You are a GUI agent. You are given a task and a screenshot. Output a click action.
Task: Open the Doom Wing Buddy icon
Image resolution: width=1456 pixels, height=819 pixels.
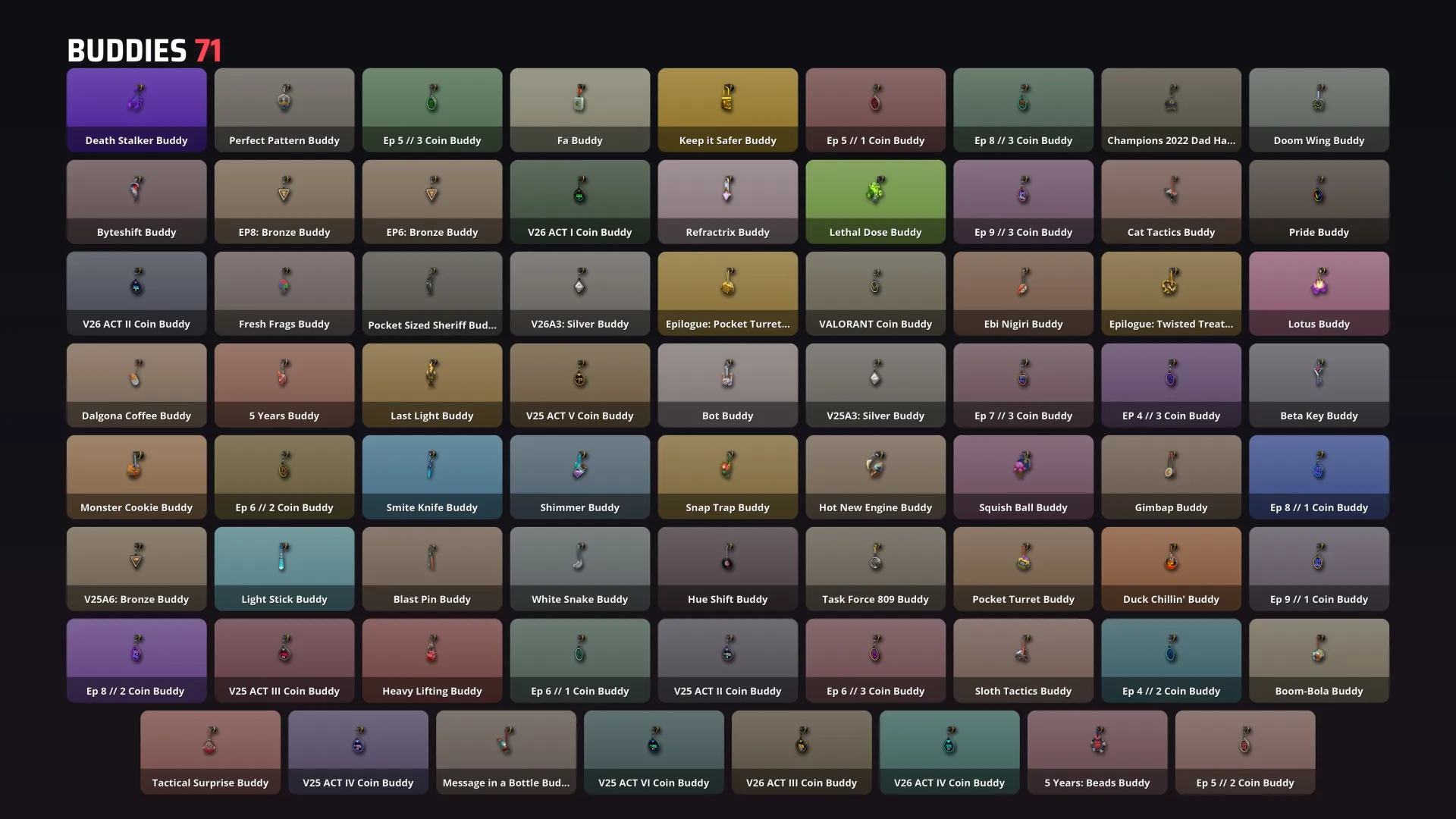click(x=1319, y=99)
